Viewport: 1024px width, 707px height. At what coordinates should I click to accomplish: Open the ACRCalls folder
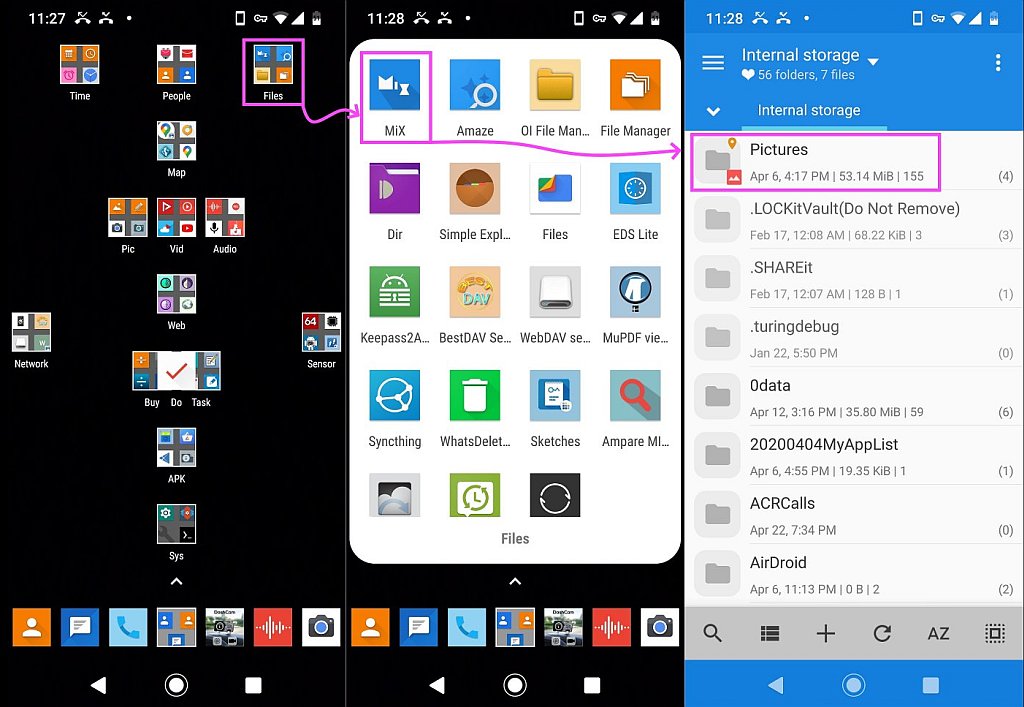854,515
